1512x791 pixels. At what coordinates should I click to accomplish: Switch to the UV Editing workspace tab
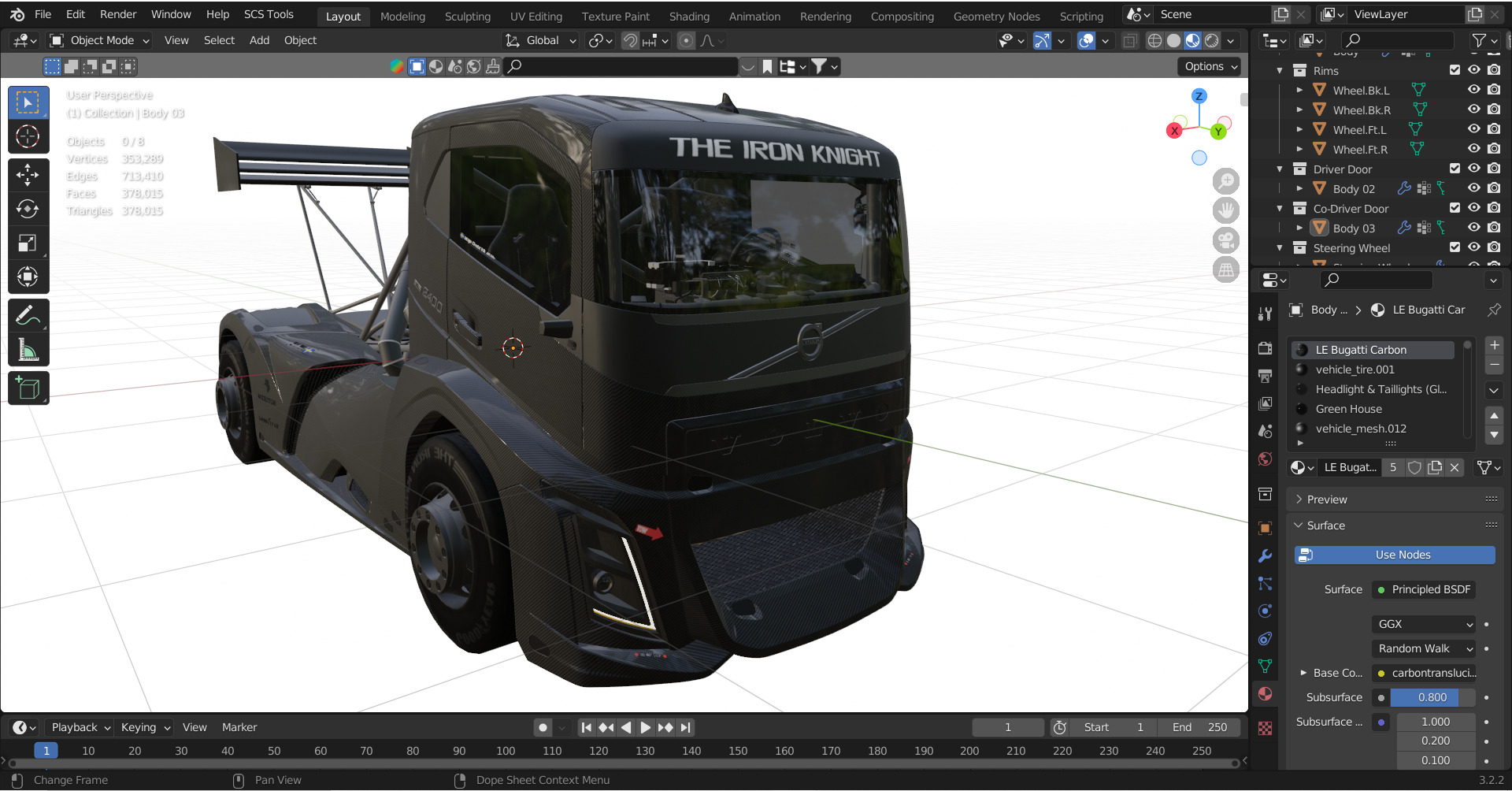coord(536,16)
